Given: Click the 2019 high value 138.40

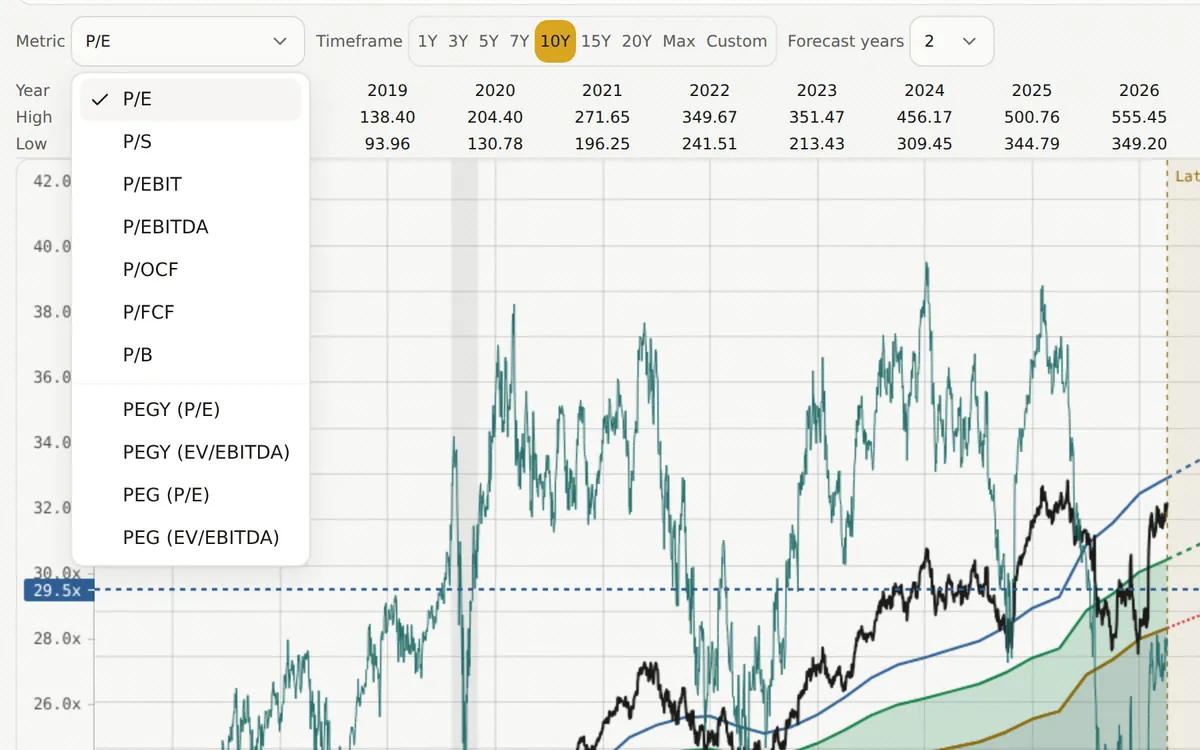Looking at the screenshot, I should click(388, 117).
